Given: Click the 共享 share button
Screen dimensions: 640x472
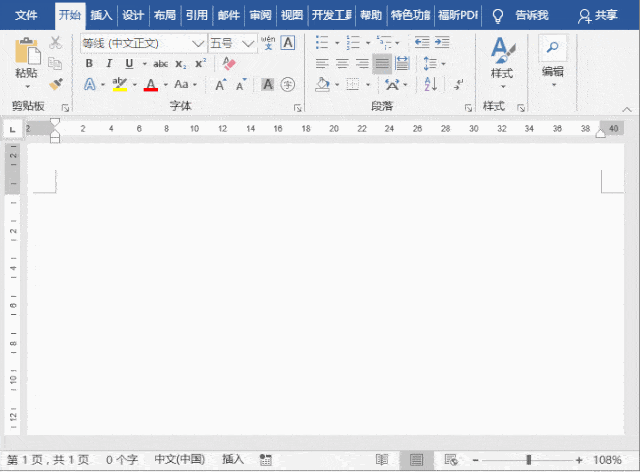Looking at the screenshot, I should click(x=598, y=16).
